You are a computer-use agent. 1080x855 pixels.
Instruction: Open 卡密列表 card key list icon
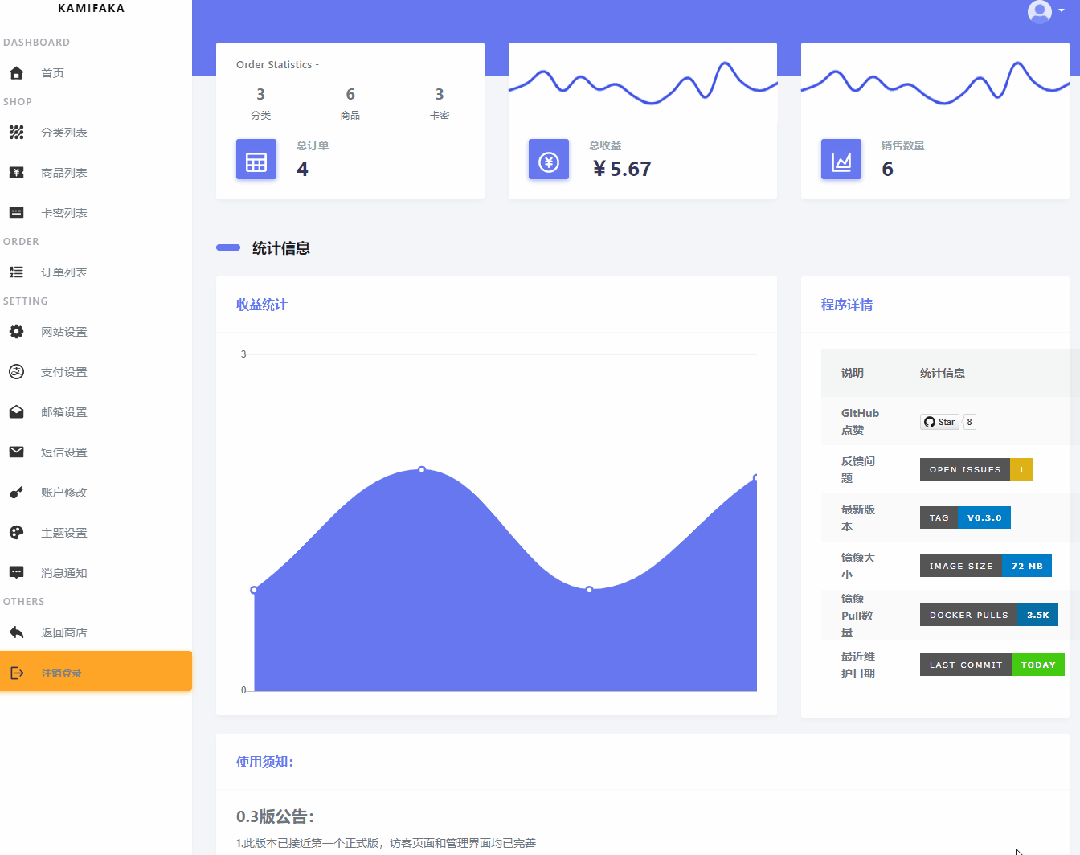17,213
